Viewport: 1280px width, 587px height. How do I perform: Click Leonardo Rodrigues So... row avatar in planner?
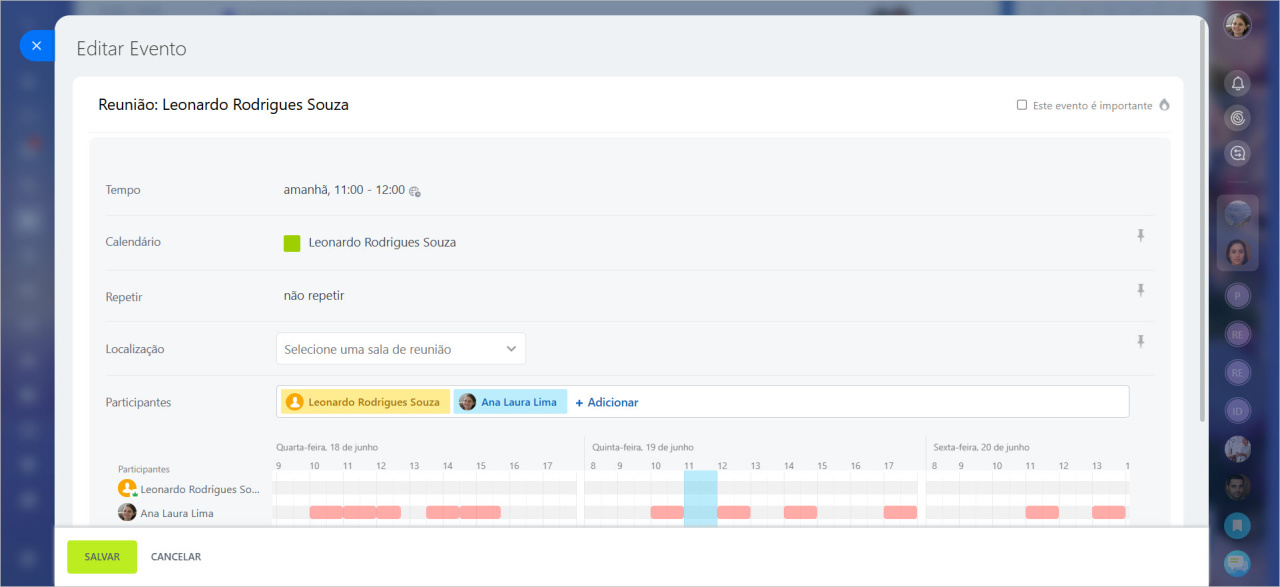(127, 489)
